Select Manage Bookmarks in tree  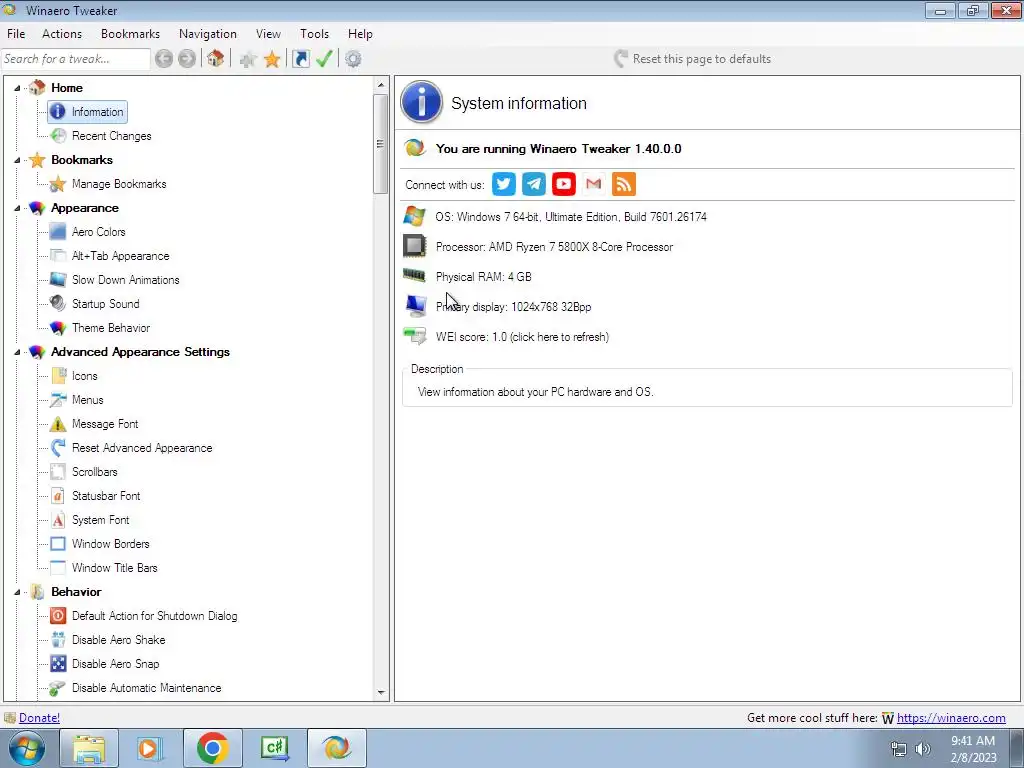(119, 184)
